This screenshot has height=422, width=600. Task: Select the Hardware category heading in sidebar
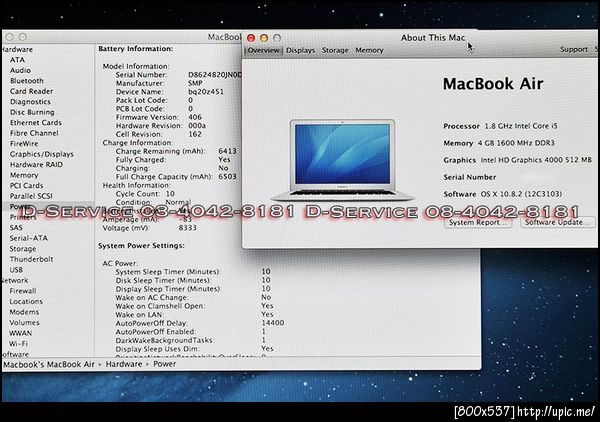18,49
